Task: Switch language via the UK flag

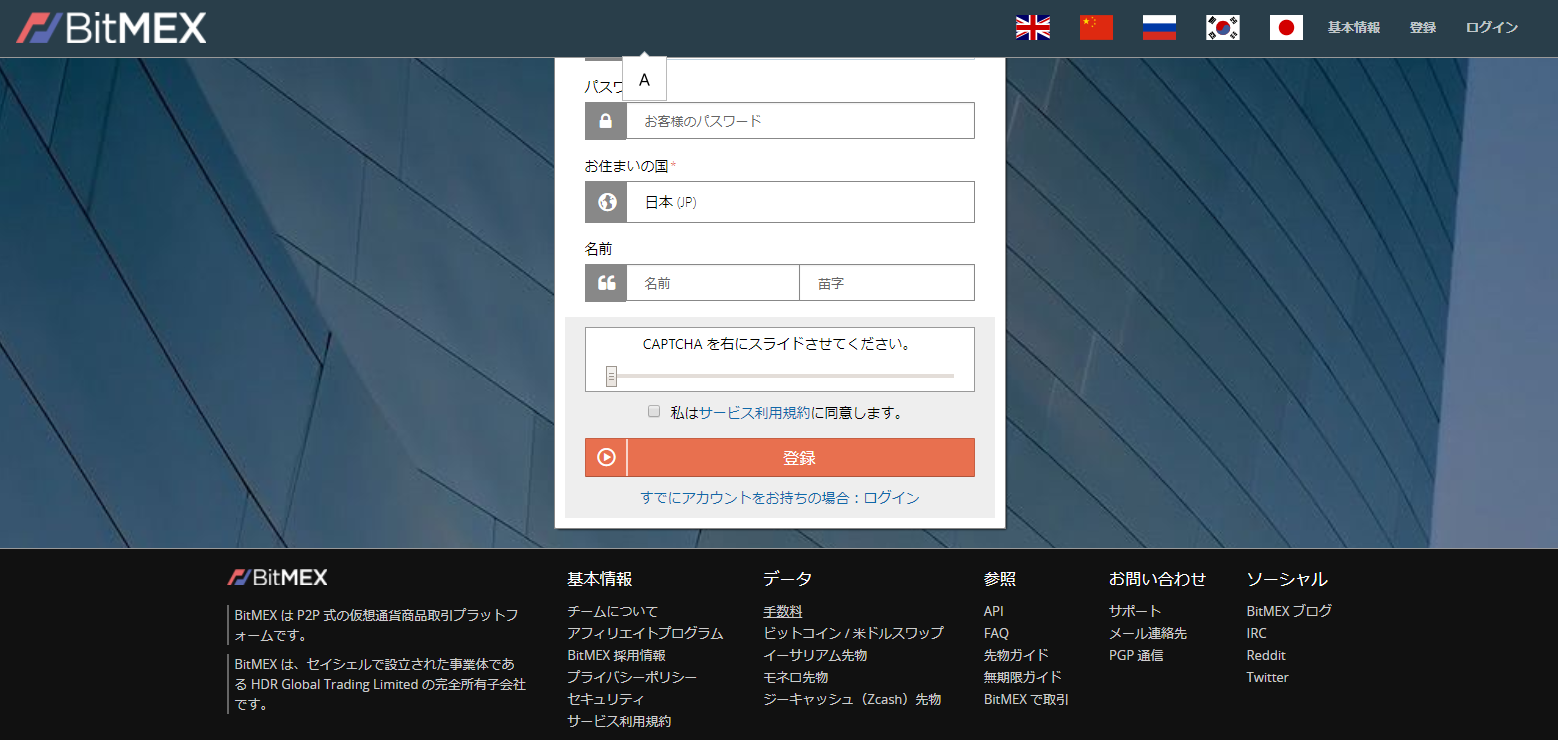Action: [1033, 28]
